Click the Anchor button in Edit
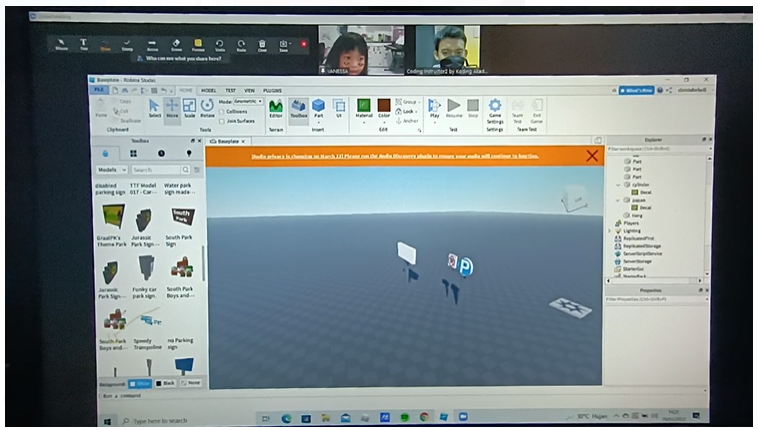This screenshot has height=430, width=758. [x=407, y=121]
